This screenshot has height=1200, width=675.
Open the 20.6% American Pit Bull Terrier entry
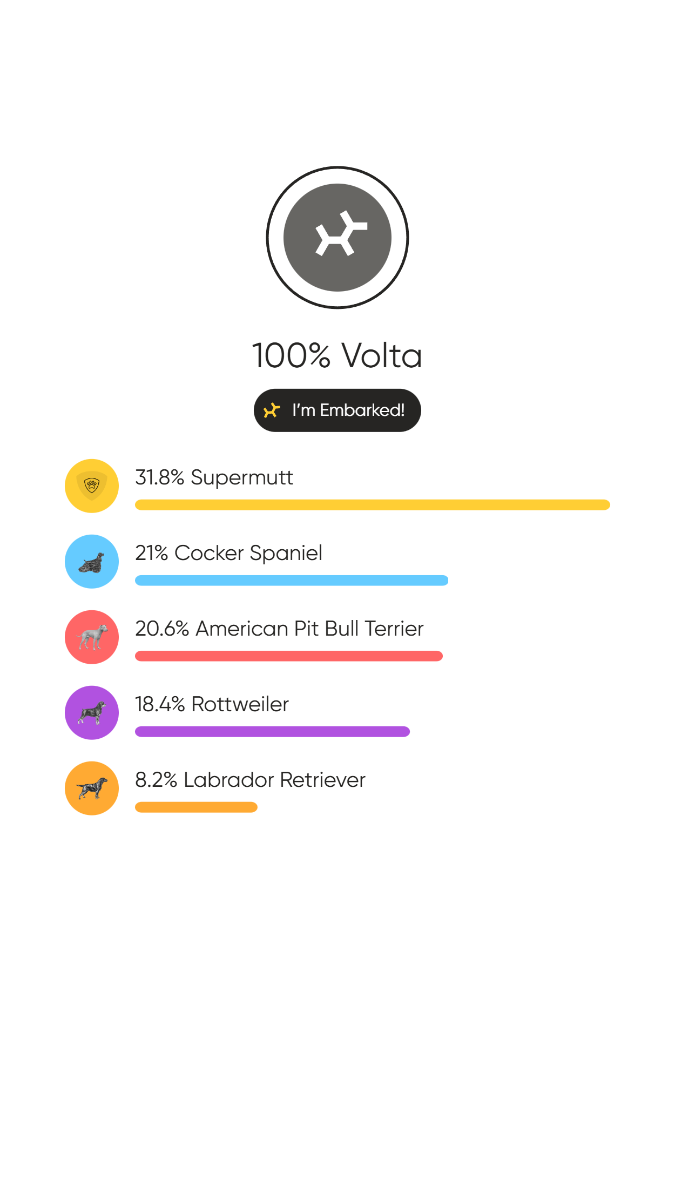click(x=279, y=629)
